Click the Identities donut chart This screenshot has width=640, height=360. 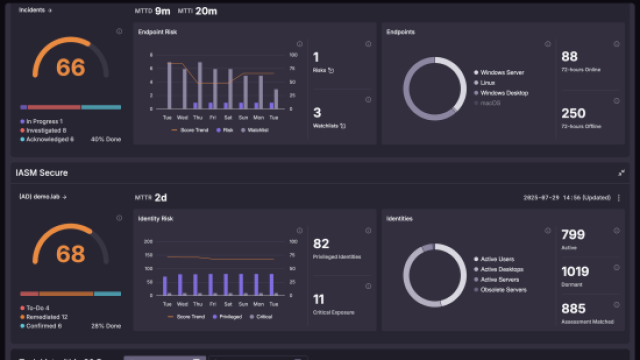435,275
